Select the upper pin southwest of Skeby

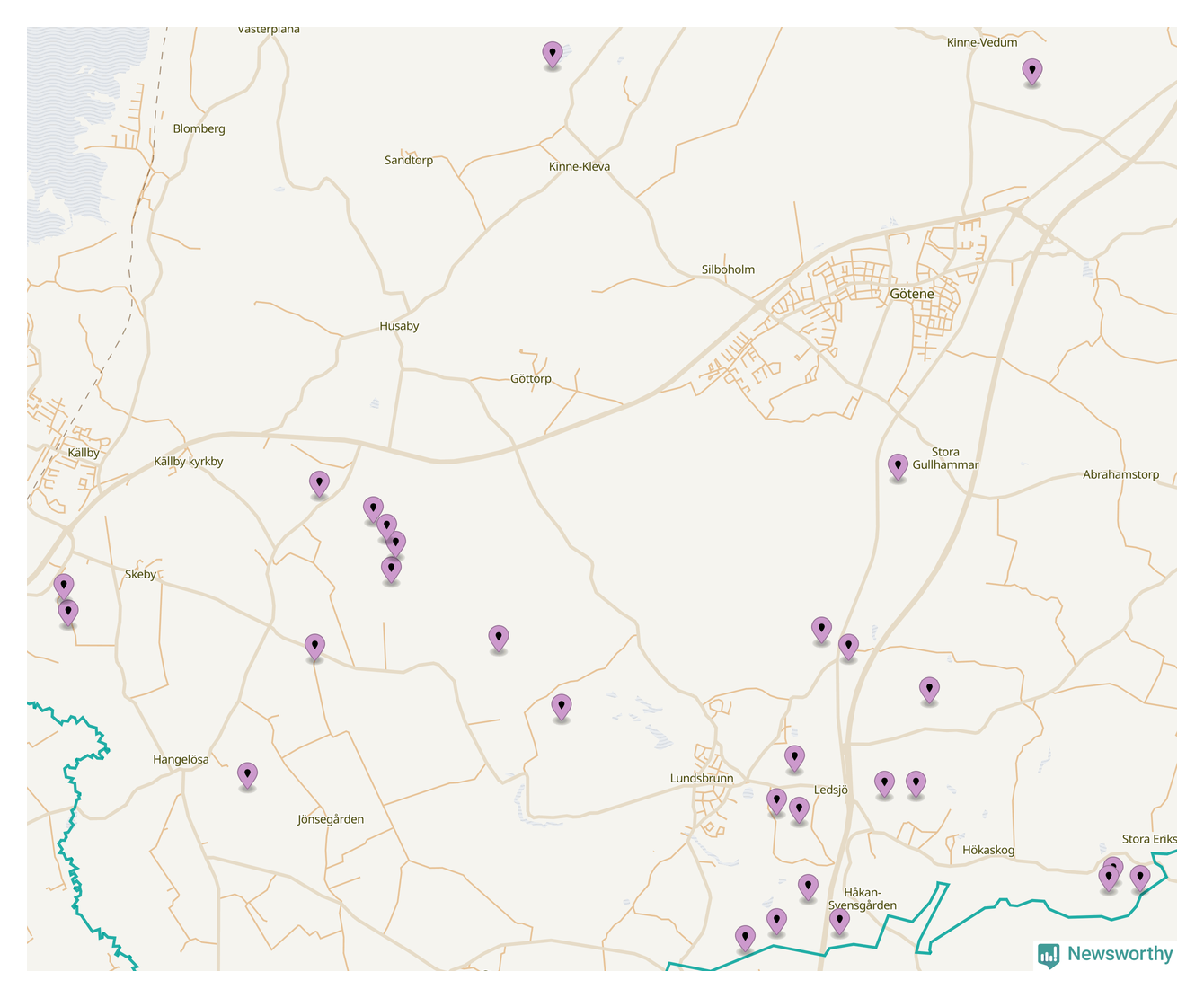pos(63,587)
